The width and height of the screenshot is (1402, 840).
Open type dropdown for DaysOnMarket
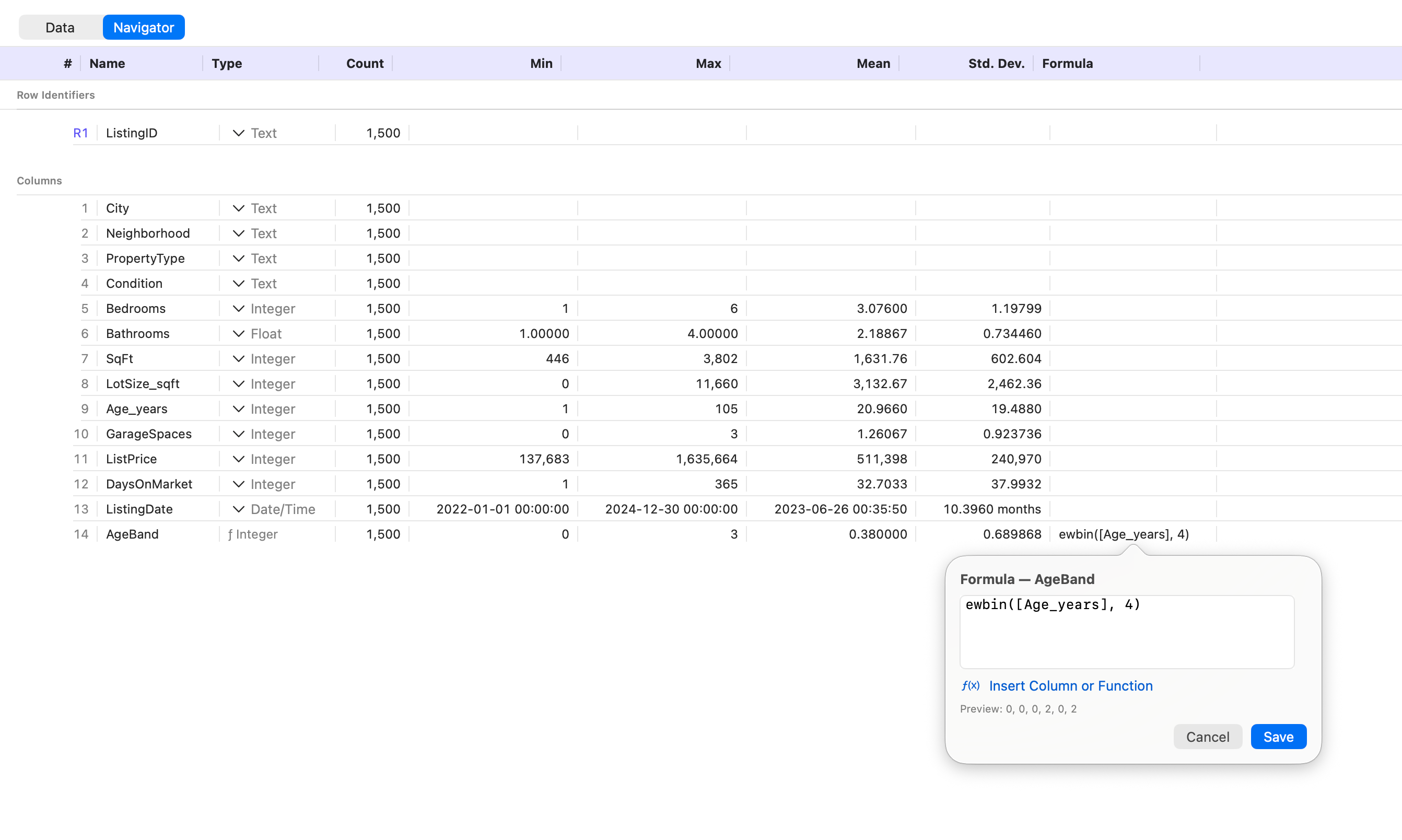[x=238, y=484]
